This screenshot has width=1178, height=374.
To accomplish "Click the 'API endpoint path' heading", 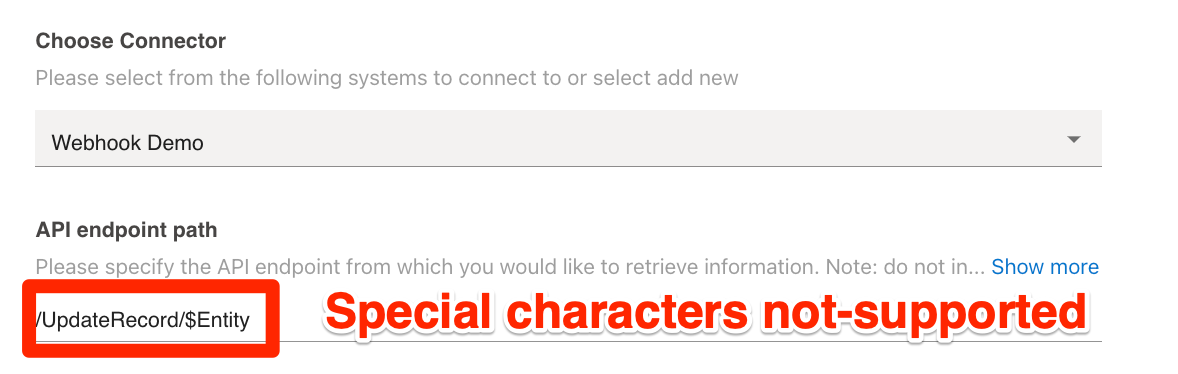I will coord(126,230).
